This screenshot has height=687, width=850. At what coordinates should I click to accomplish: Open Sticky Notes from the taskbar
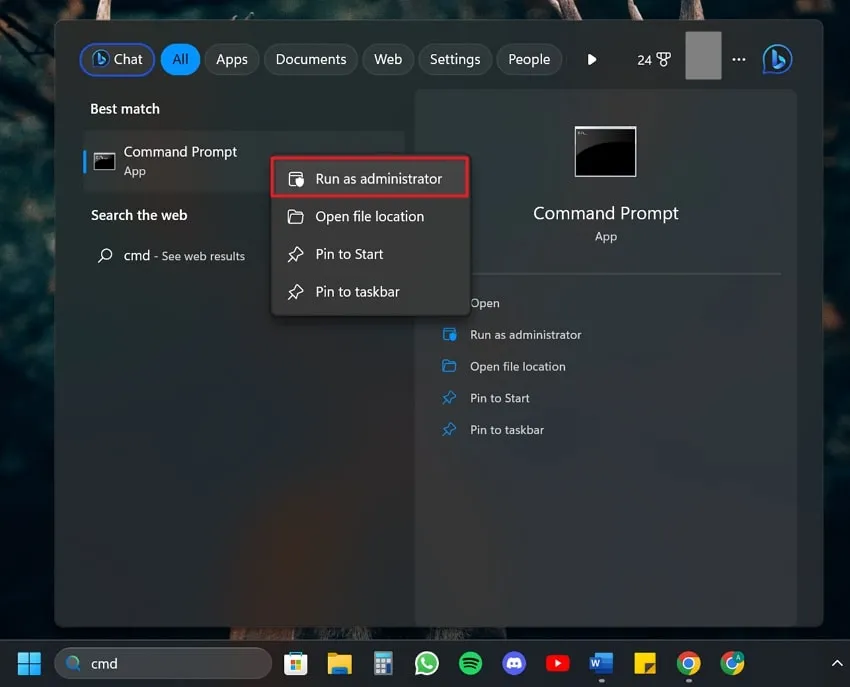(x=645, y=663)
